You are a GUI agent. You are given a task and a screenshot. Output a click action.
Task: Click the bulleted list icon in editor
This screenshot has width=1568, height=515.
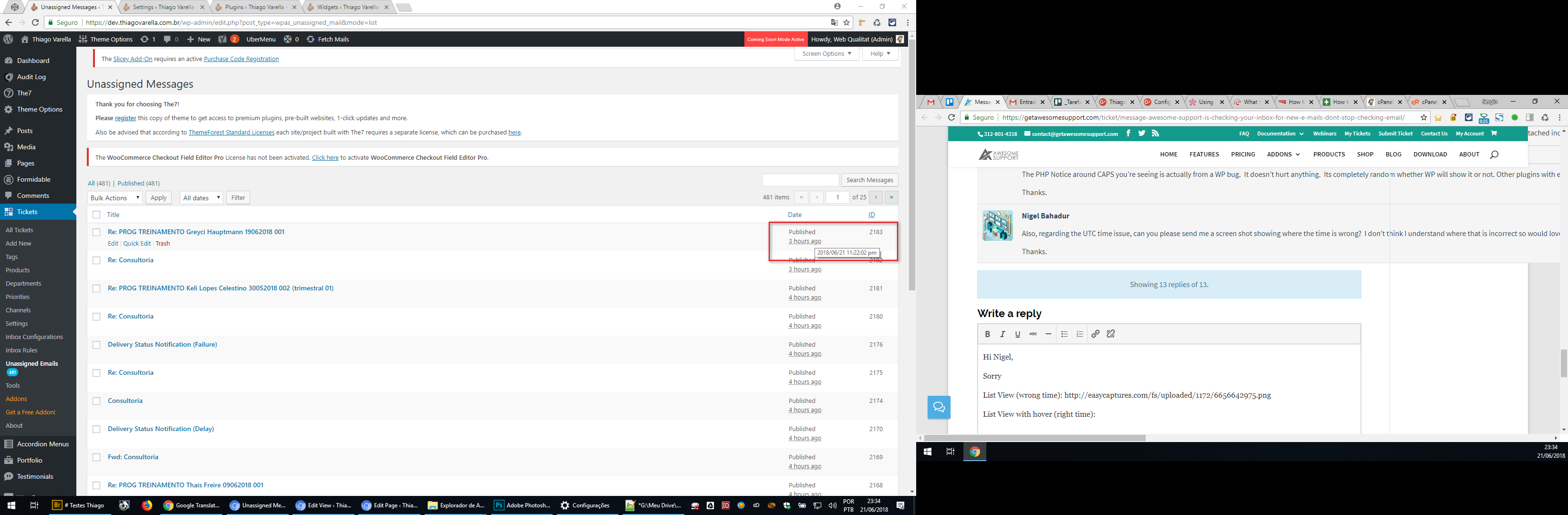(1064, 334)
